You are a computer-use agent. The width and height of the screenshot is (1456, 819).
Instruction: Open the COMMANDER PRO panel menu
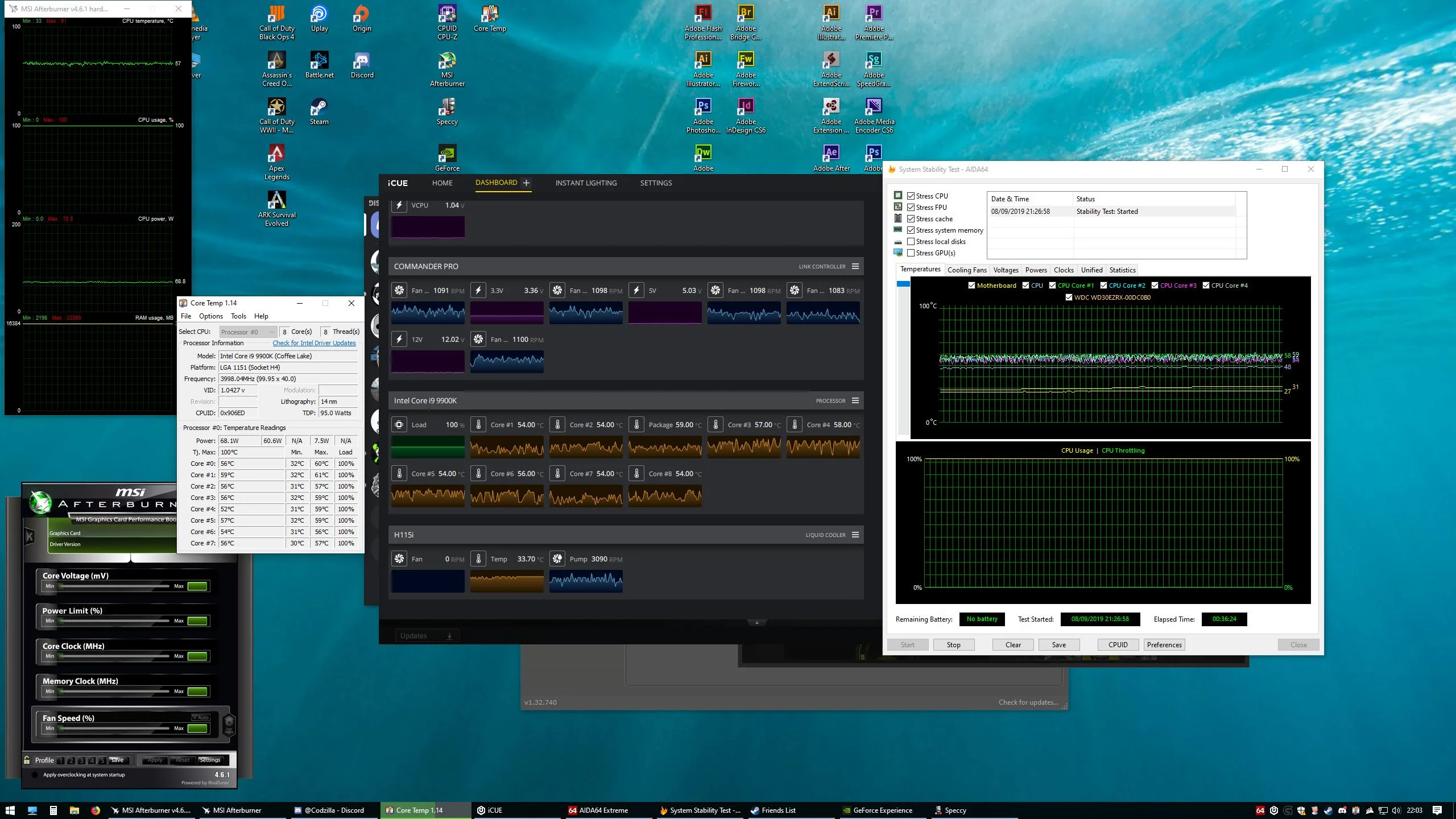[855, 266]
